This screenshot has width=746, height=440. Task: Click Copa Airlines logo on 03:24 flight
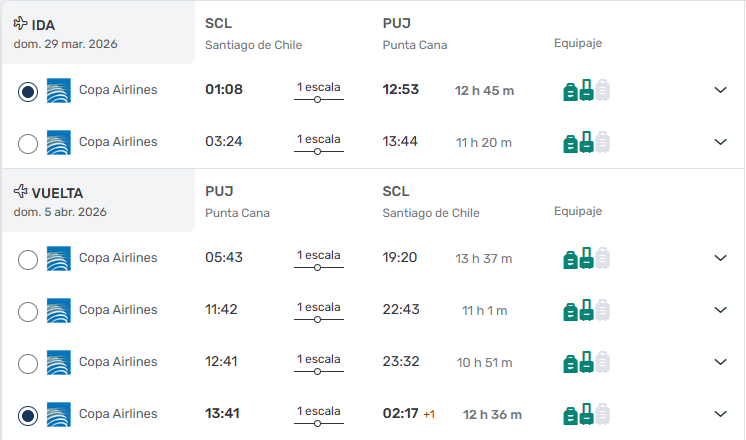[59, 142]
